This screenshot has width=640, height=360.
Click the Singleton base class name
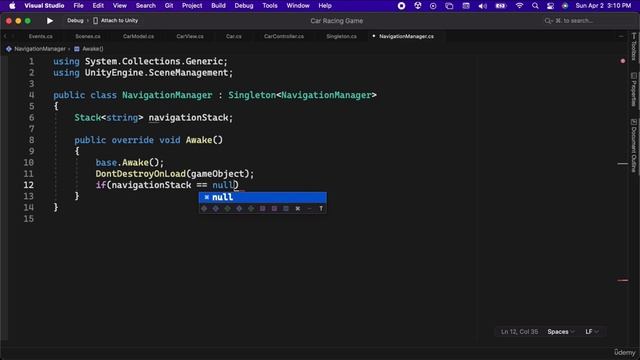click(252, 95)
